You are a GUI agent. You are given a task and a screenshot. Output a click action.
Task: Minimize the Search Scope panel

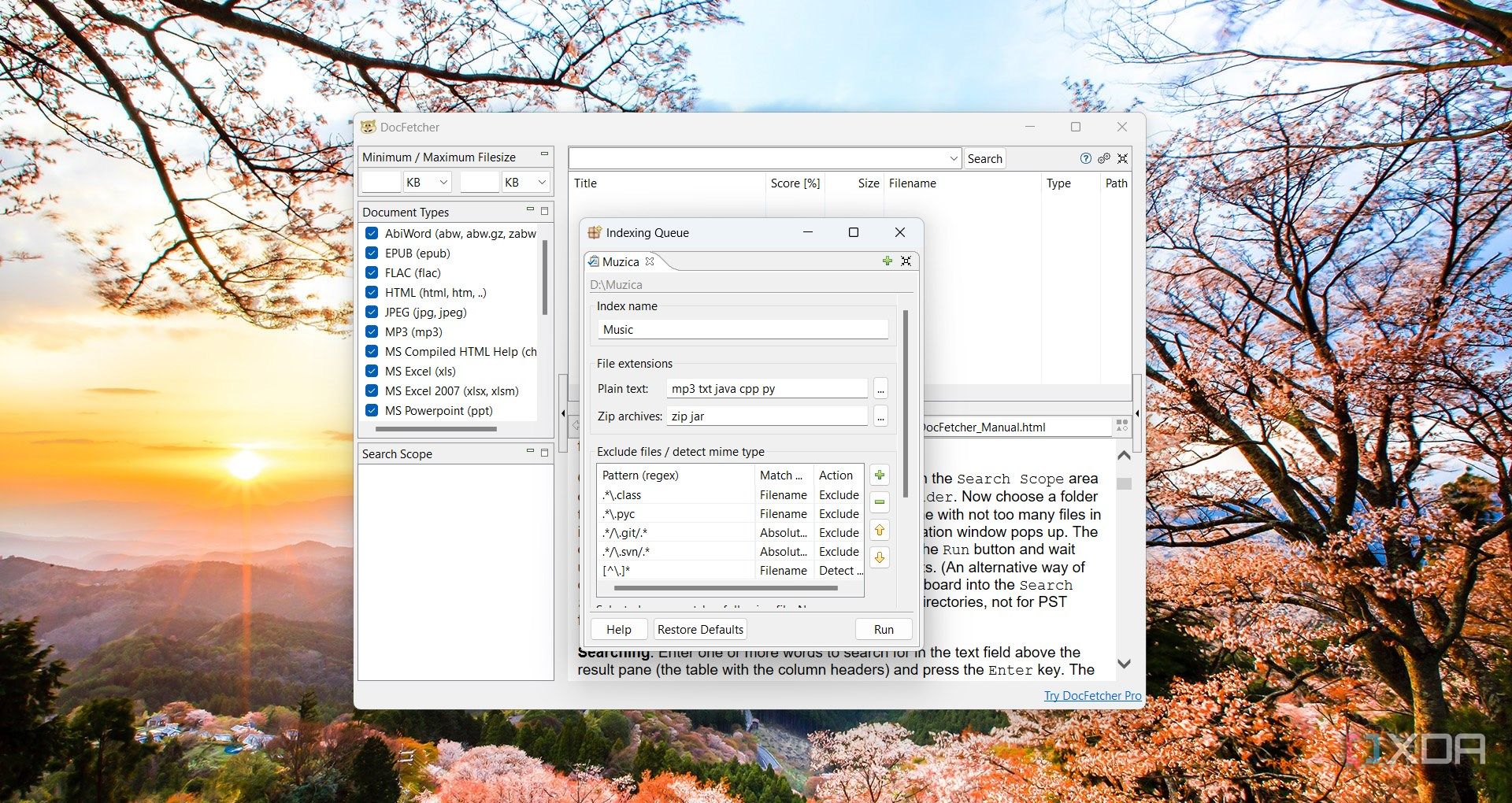(530, 452)
